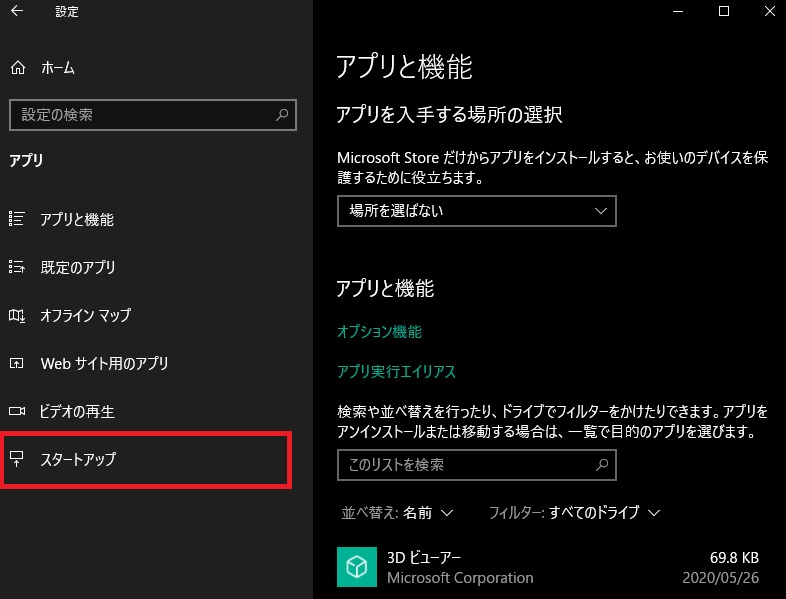Select the 3D ビューアー app name
The height and width of the screenshot is (599, 786).
click(x=424, y=557)
